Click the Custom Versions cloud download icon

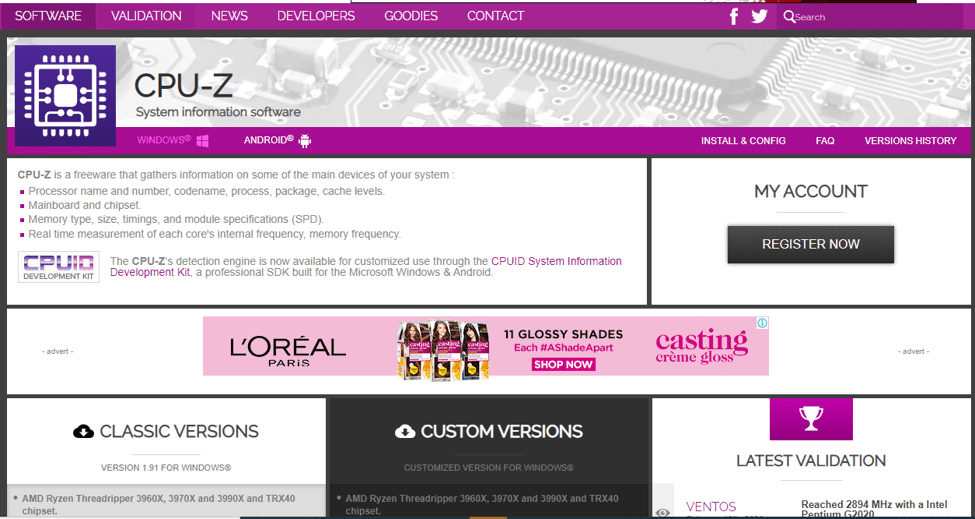click(405, 432)
